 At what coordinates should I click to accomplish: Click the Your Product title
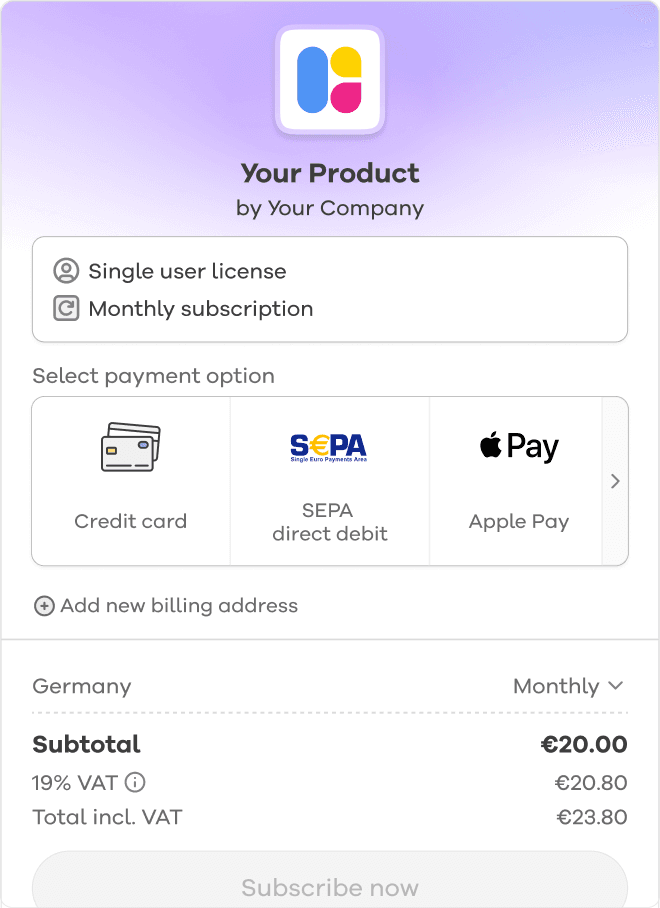pos(330,173)
